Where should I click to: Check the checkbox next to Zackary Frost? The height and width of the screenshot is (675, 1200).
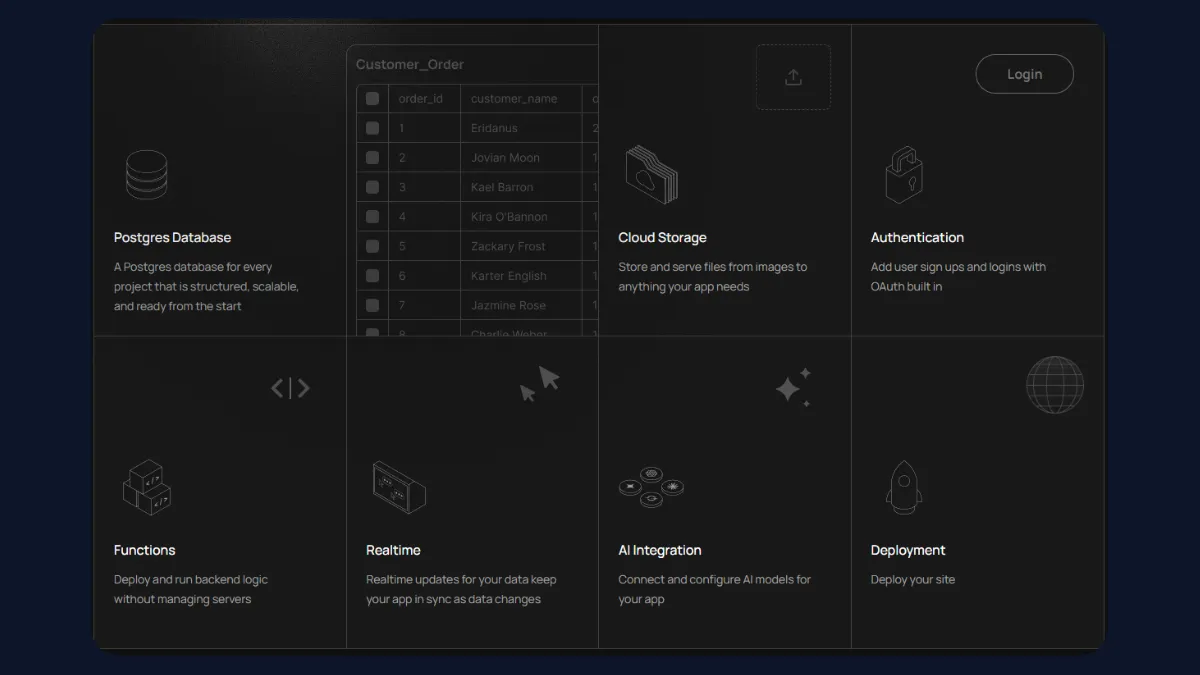[x=371, y=246]
